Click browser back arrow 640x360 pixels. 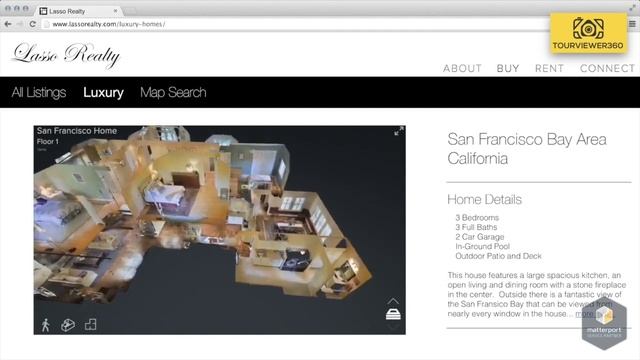[8, 24]
